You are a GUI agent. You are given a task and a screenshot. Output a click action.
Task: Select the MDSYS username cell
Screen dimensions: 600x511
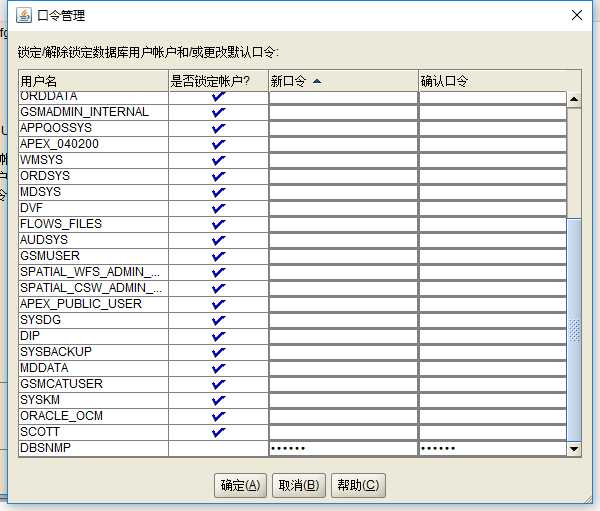tap(93, 192)
